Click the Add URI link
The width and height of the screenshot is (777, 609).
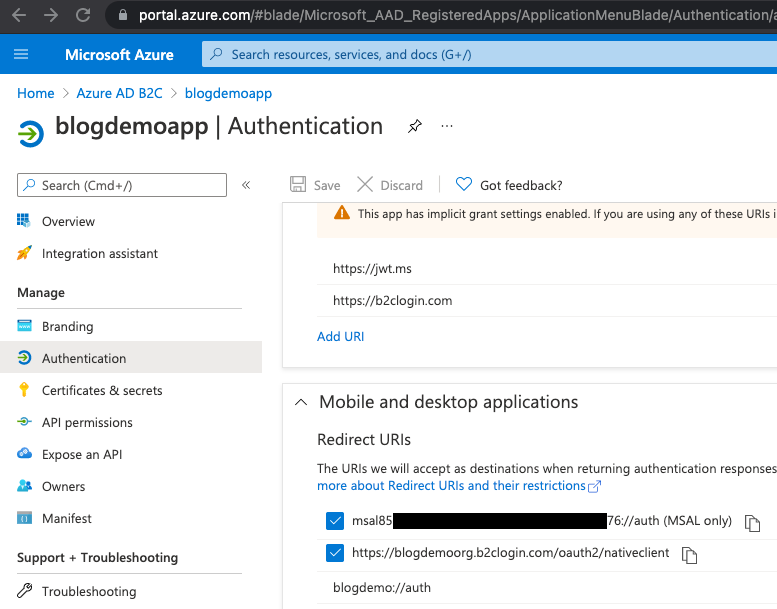pyautogui.click(x=340, y=336)
